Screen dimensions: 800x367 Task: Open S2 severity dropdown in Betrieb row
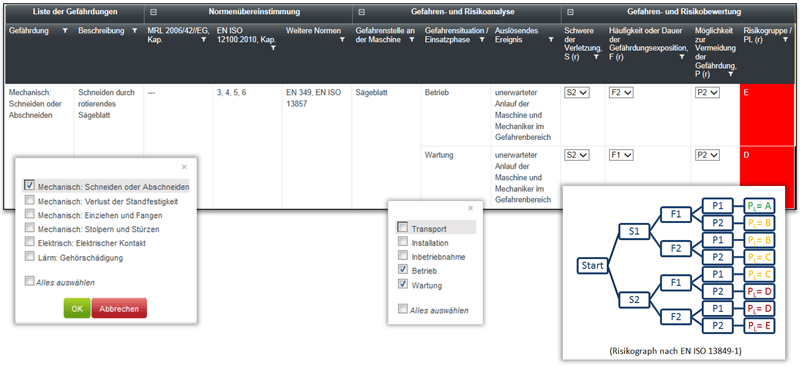(577, 93)
